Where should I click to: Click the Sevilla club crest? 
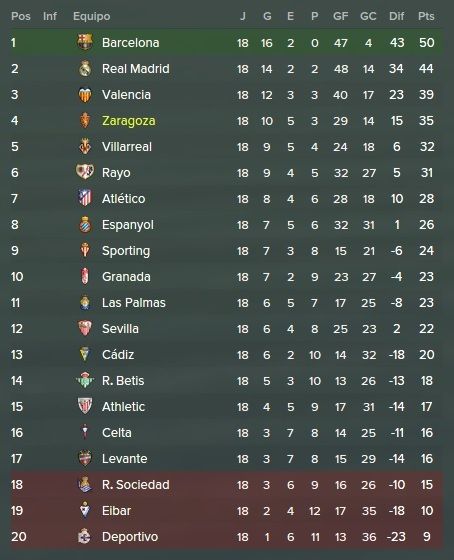click(x=85, y=328)
